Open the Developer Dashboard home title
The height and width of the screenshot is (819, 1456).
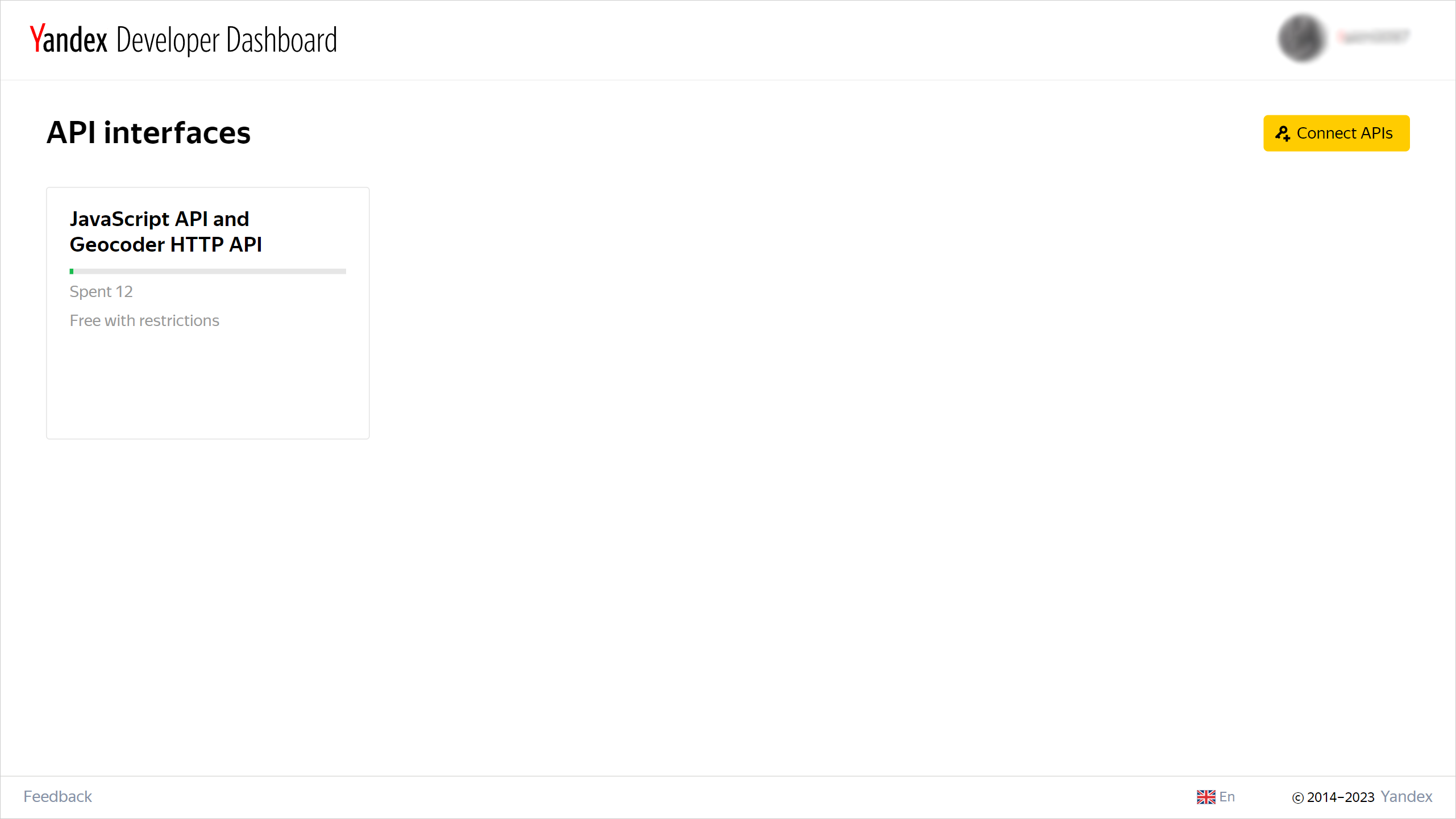click(x=226, y=40)
